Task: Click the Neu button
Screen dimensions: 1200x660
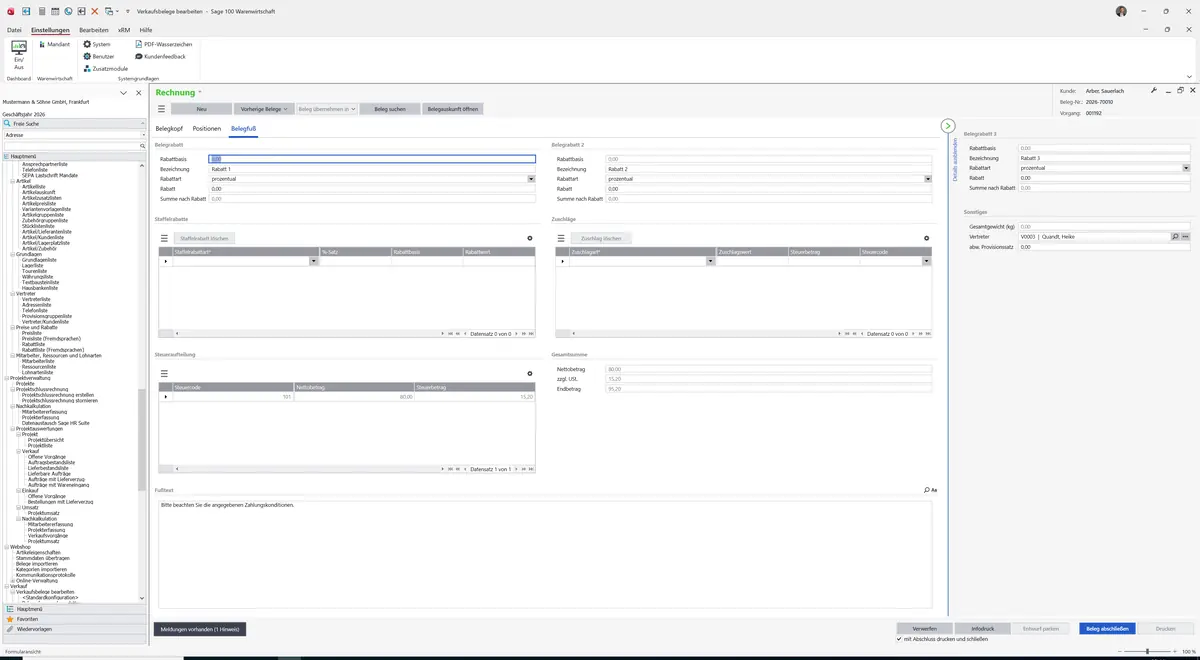Action: tap(201, 108)
